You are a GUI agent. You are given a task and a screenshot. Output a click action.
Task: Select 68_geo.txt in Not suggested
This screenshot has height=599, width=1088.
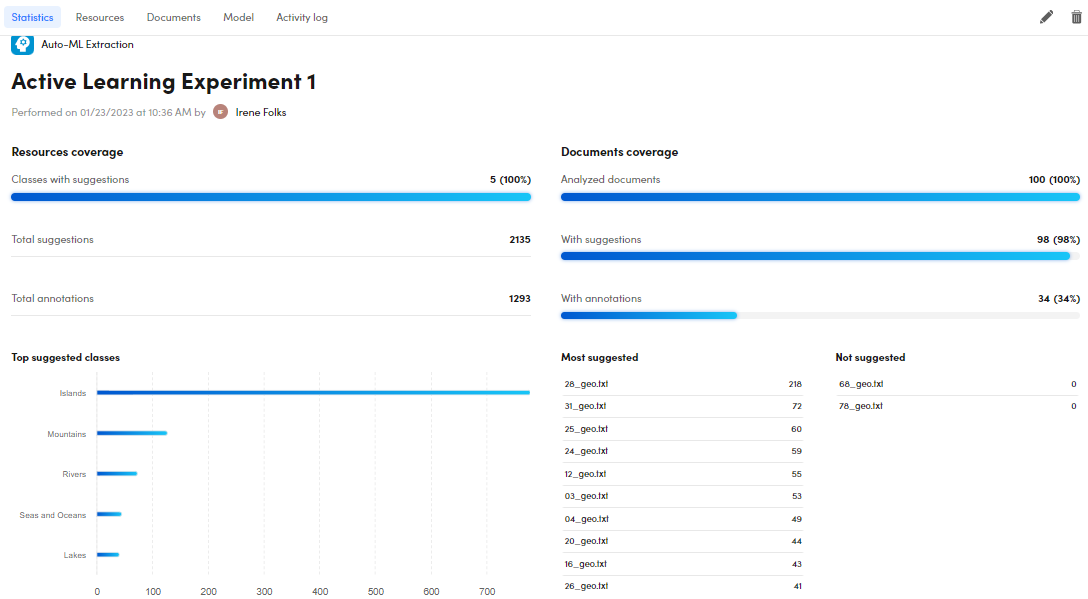tap(860, 384)
